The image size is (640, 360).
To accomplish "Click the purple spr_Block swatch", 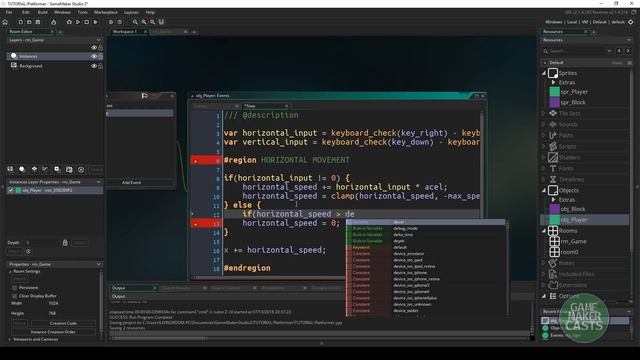I will 555,102.
